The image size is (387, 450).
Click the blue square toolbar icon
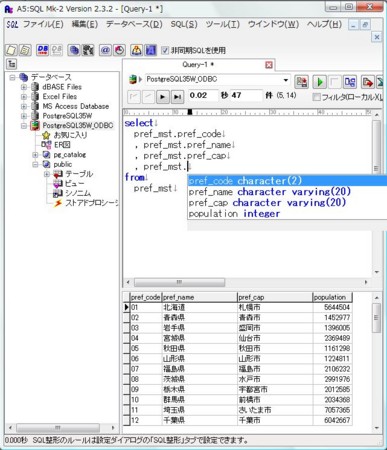point(150,50)
